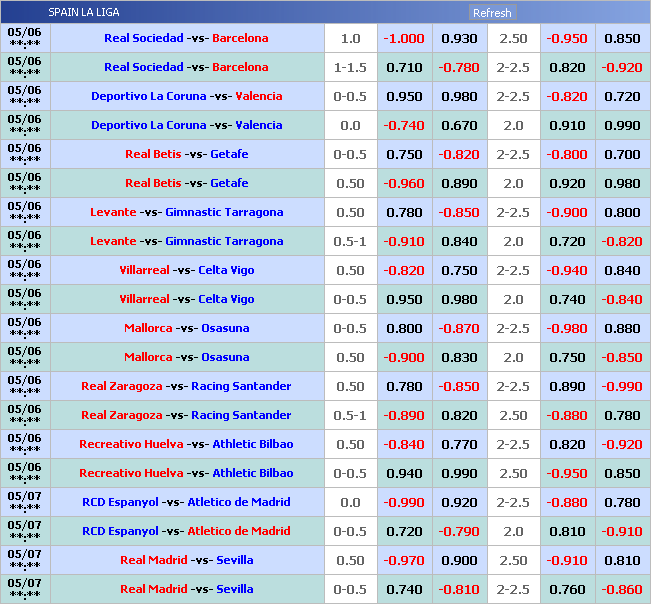
Task: Pick 0.770 odds for Recreativo Huelva vs Athletic Bilbao
Action: [459, 445]
